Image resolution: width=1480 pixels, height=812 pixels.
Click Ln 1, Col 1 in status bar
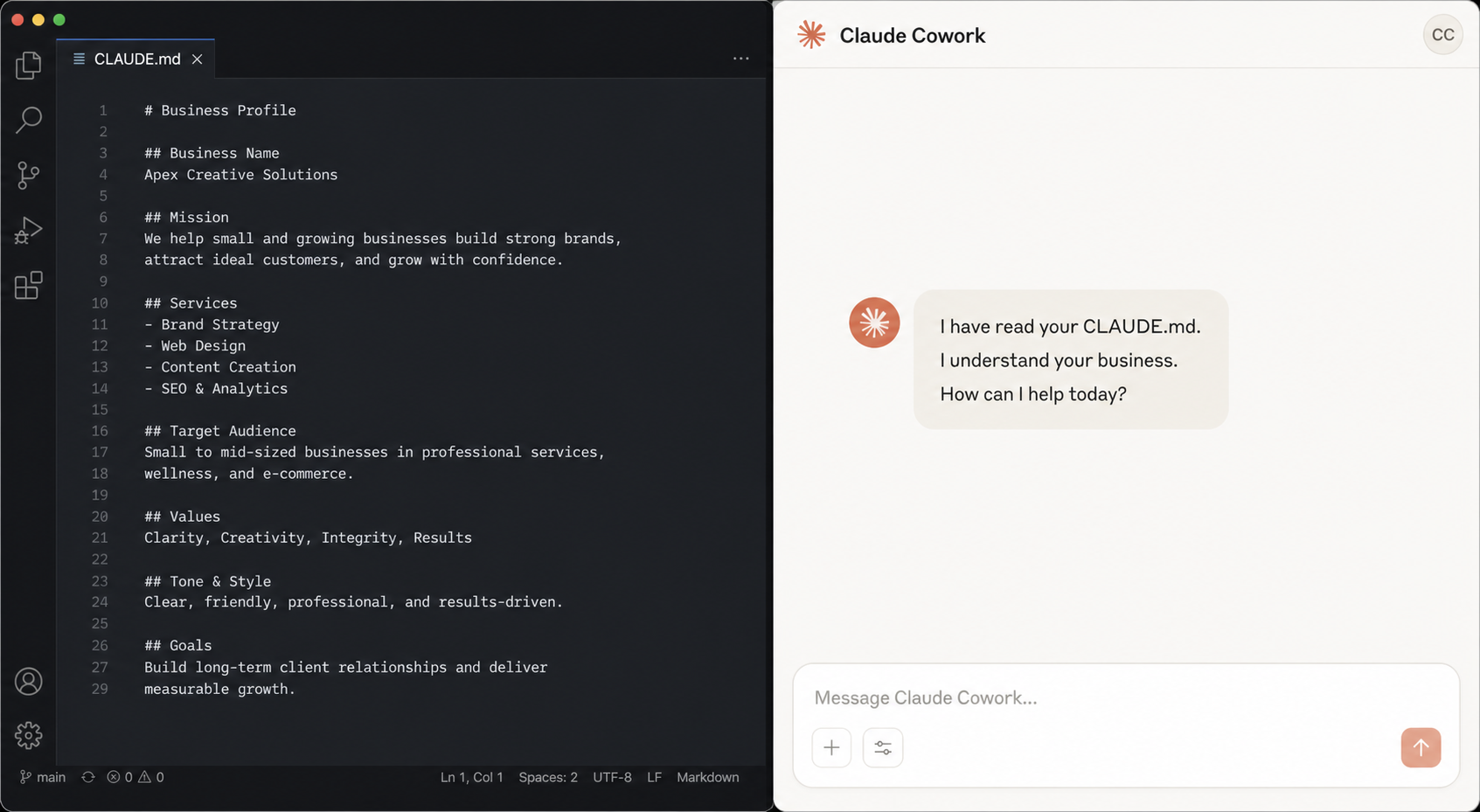472,777
